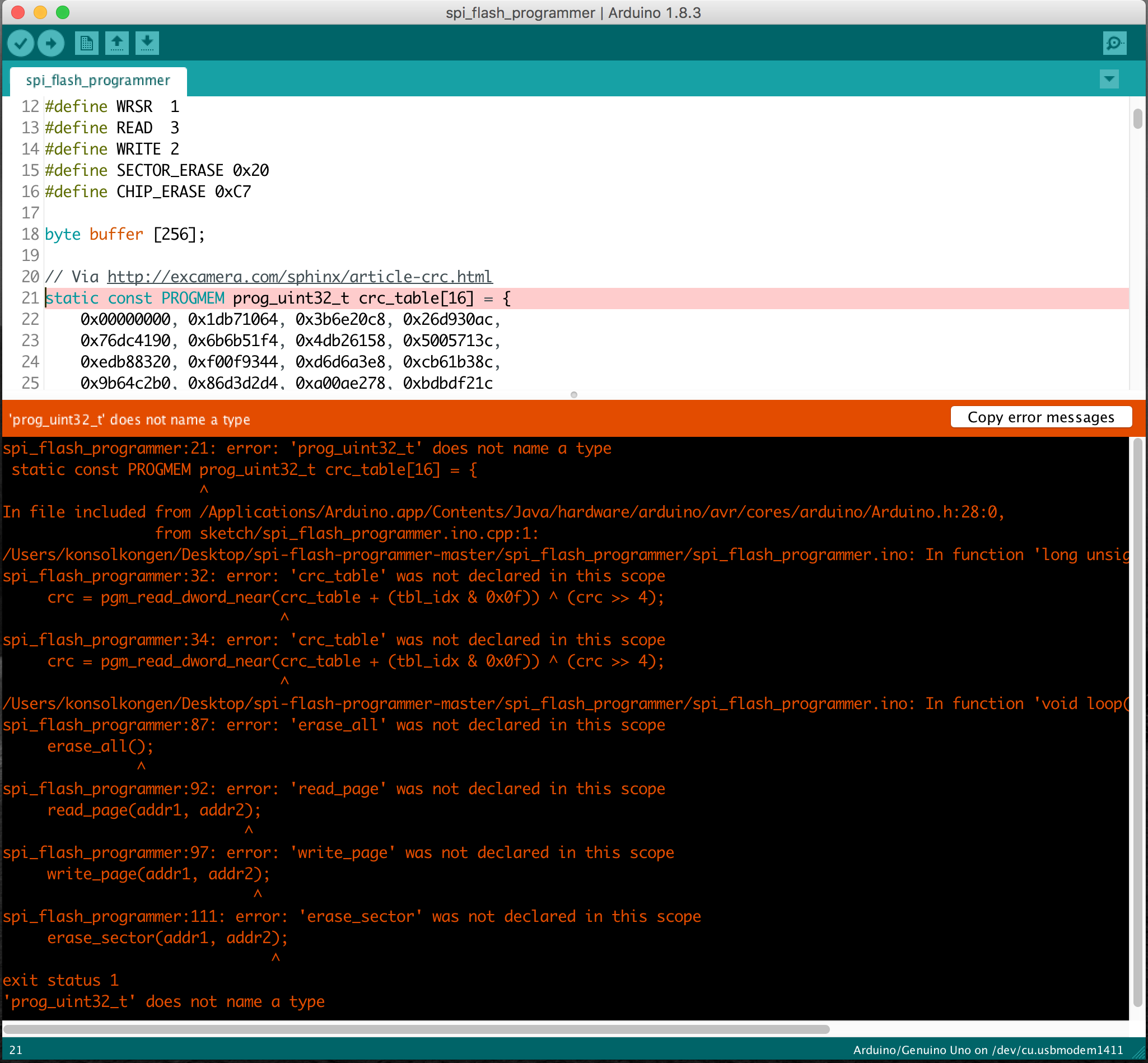Click '#define WRSR 1' line
This screenshot has width=1148, height=1063.
coord(112,106)
